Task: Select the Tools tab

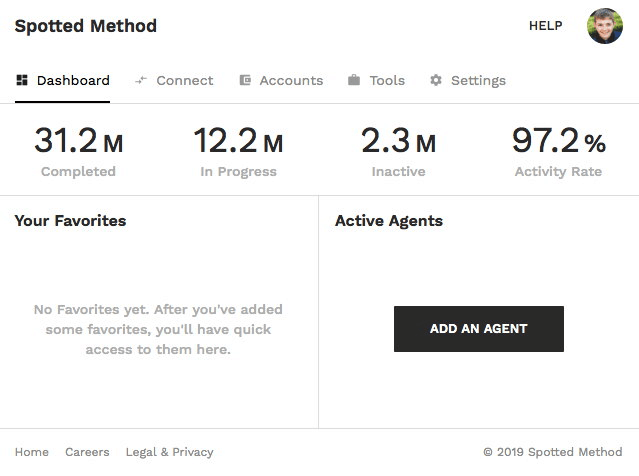Action: [x=377, y=81]
